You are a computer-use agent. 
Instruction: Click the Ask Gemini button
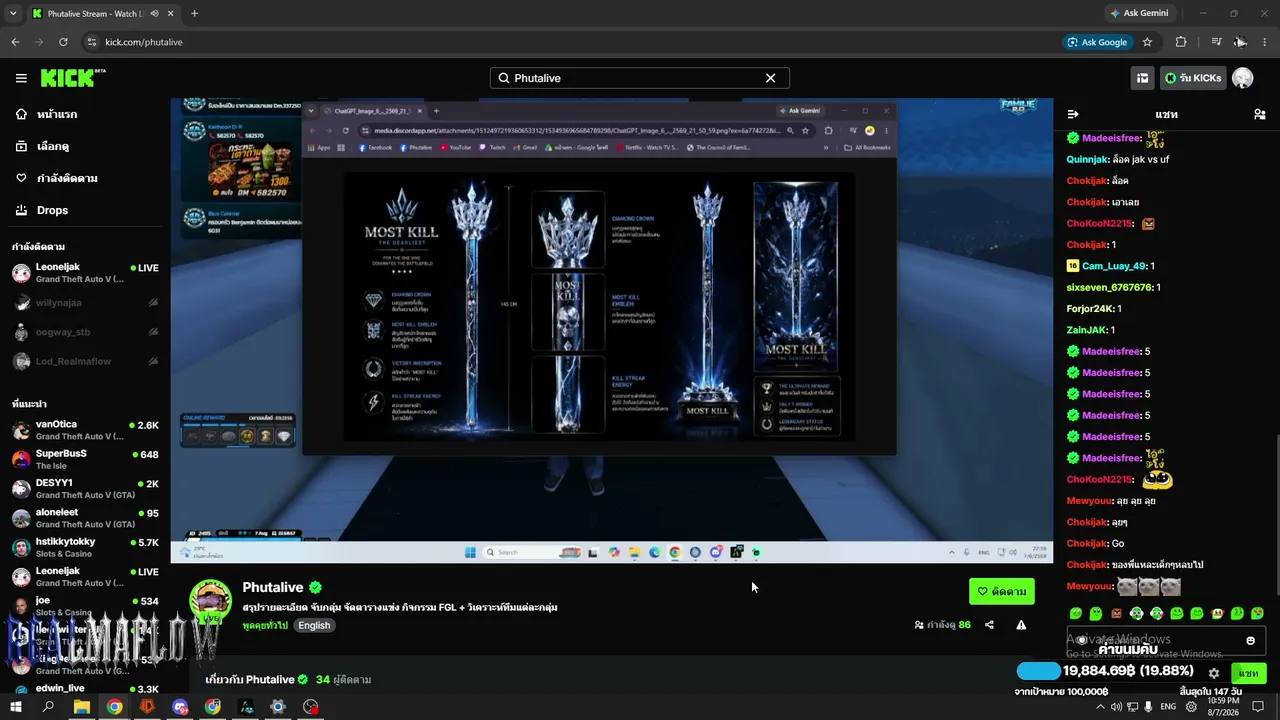(x=1139, y=13)
